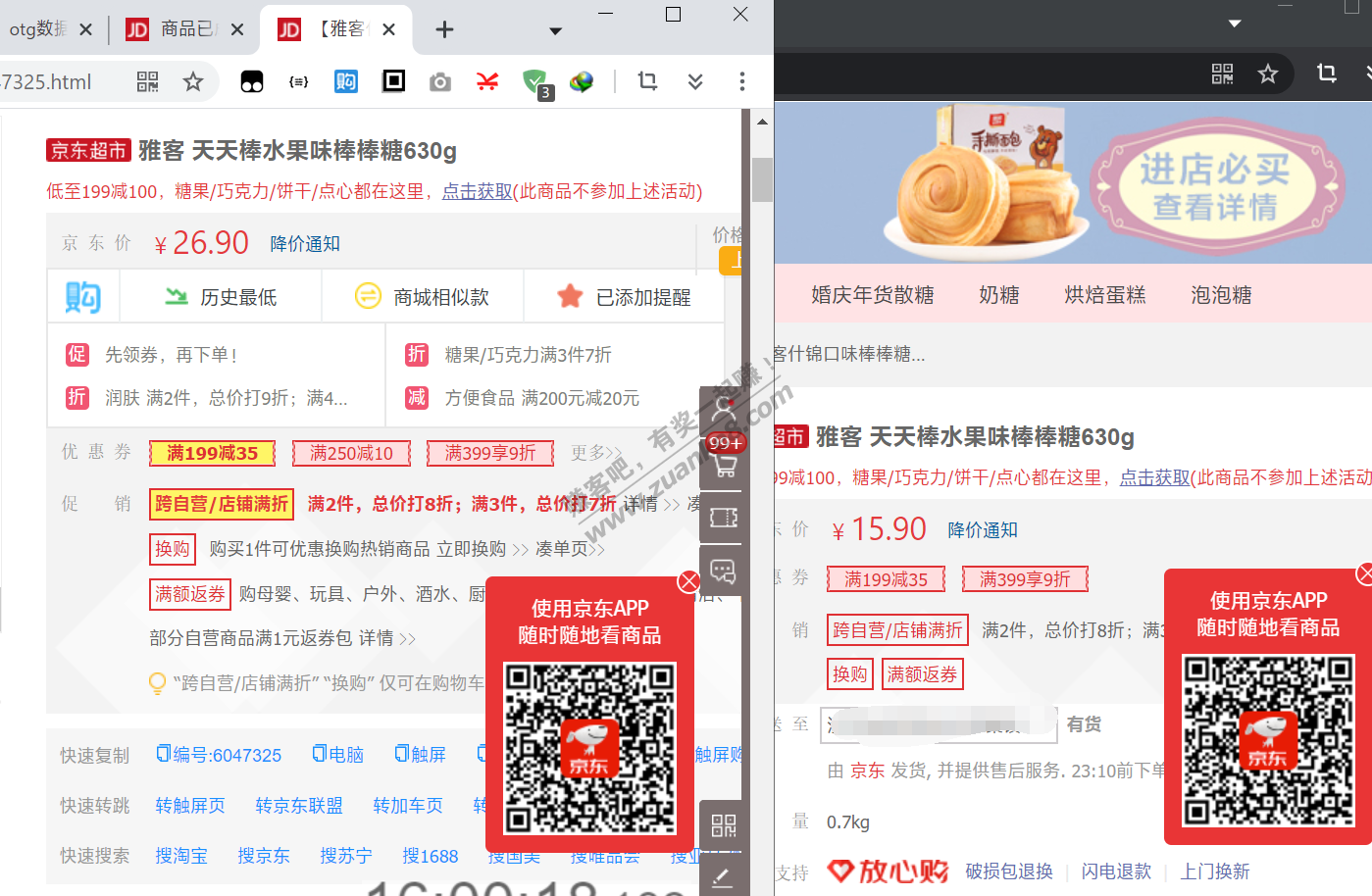Click 搜1688 quick search link
The height and width of the screenshot is (896, 1372).
(431, 856)
